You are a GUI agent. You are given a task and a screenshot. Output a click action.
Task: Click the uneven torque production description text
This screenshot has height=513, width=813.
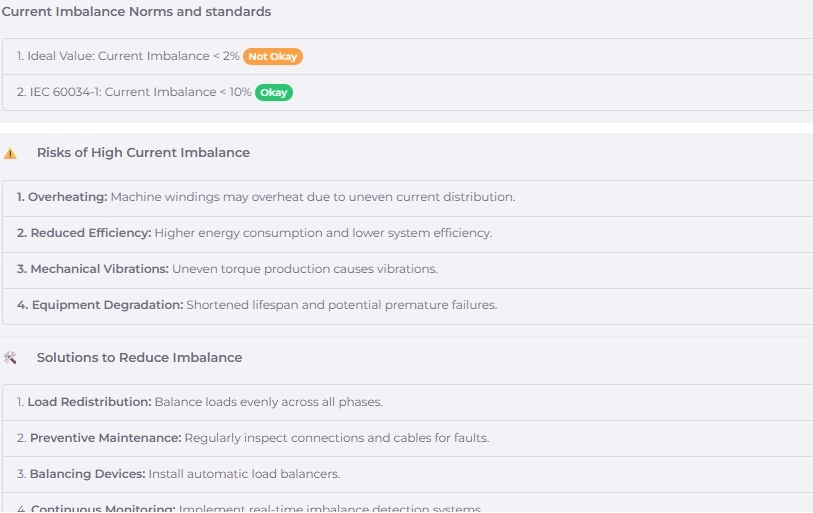[x=305, y=269]
